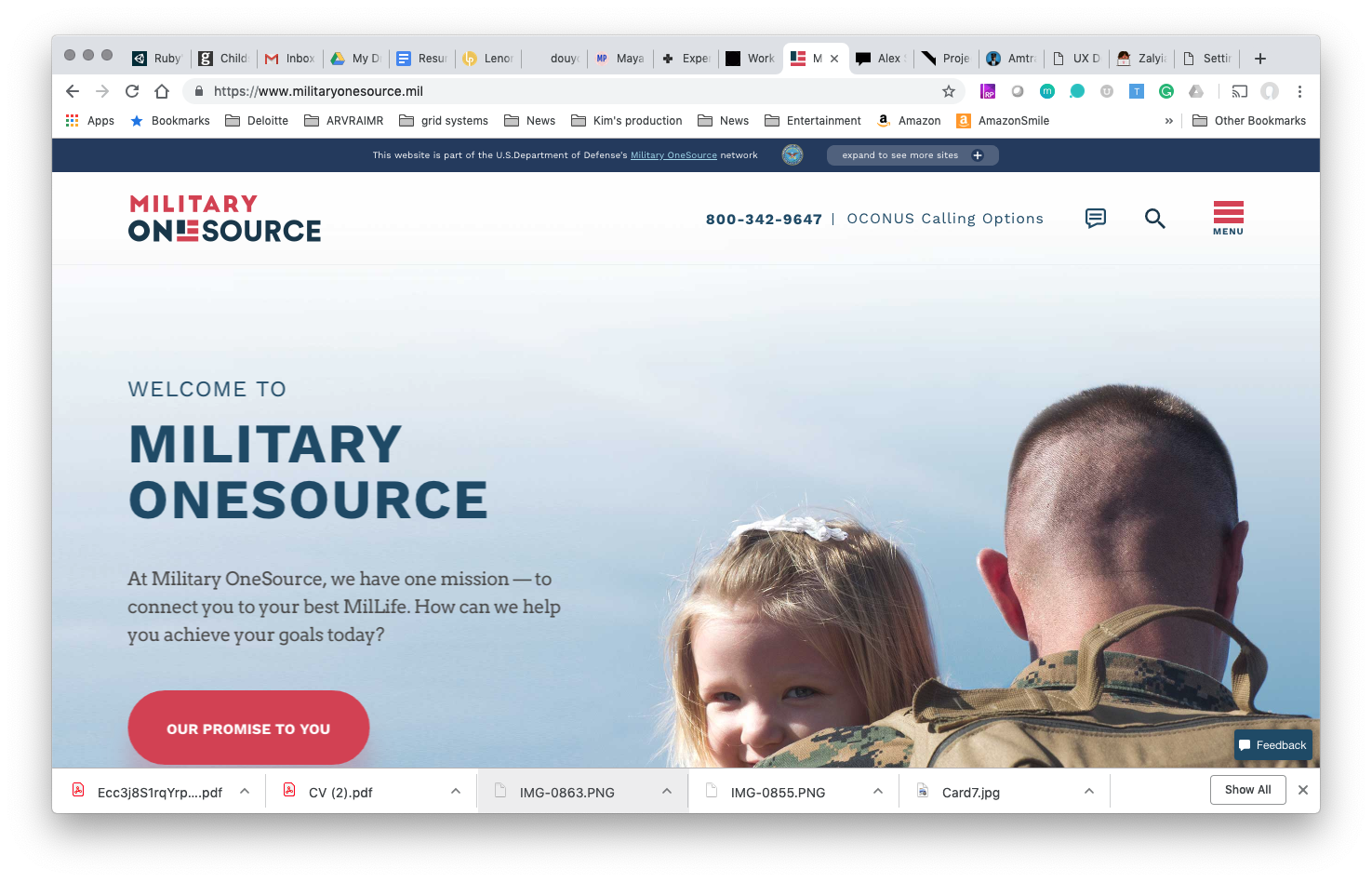This screenshot has width=1372, height=882.
Task: Call the 800-342-9647 phone link
Action: point(764,220)
